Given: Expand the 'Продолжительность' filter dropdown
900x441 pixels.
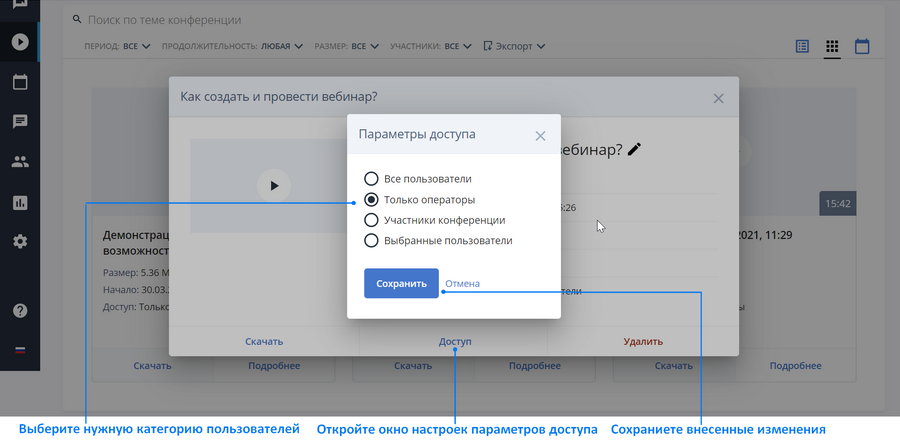Looking at the screenshot, I should [232, 46].
